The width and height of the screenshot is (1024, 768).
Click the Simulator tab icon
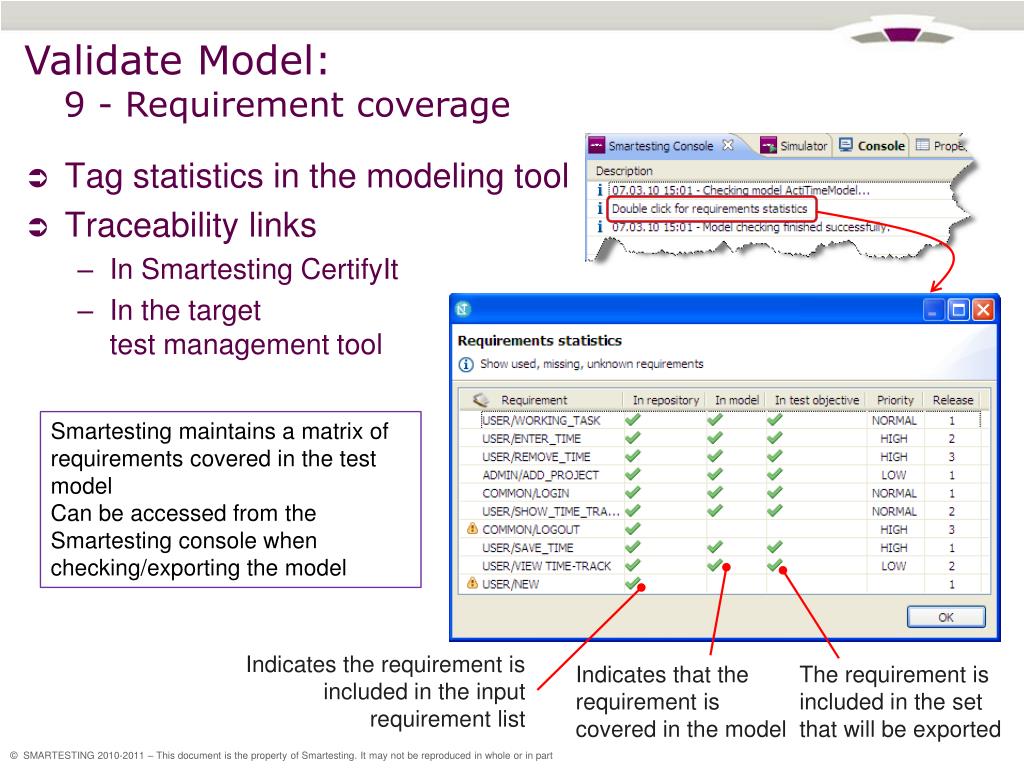tap(769, 145)
